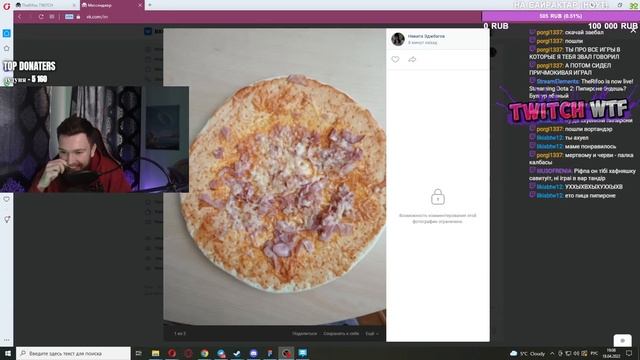Open the weather widget showing Cloudy
This screenshot has width=640, height=360.
coord(527,353)
